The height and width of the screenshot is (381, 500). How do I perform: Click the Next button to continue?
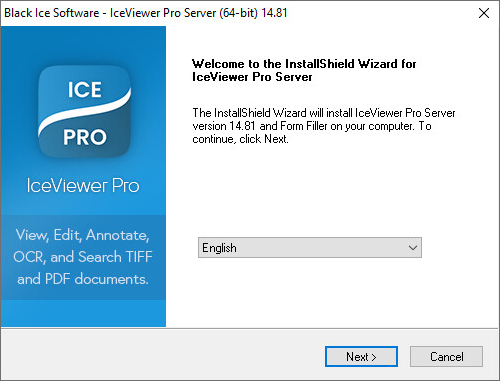pos(361,357)
